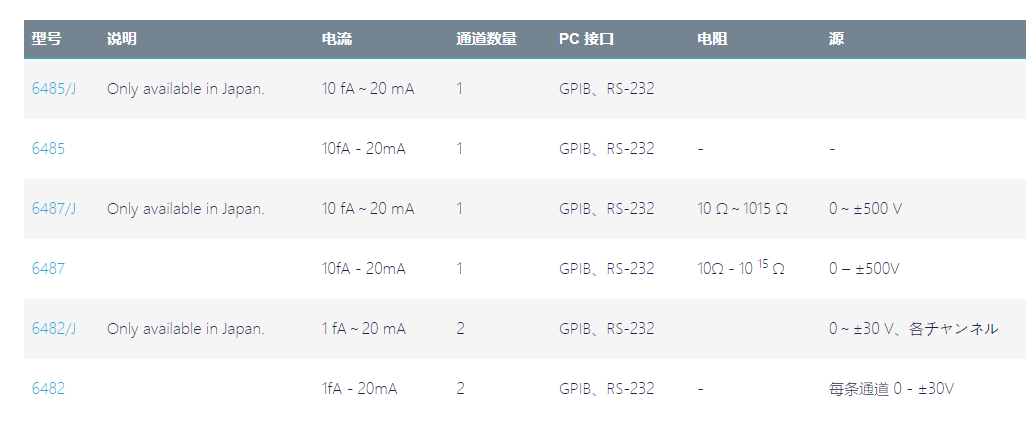Viewport: 1026px width, 432px height.
Task: Open the 6485/J model link
Action: click(54, 89)
